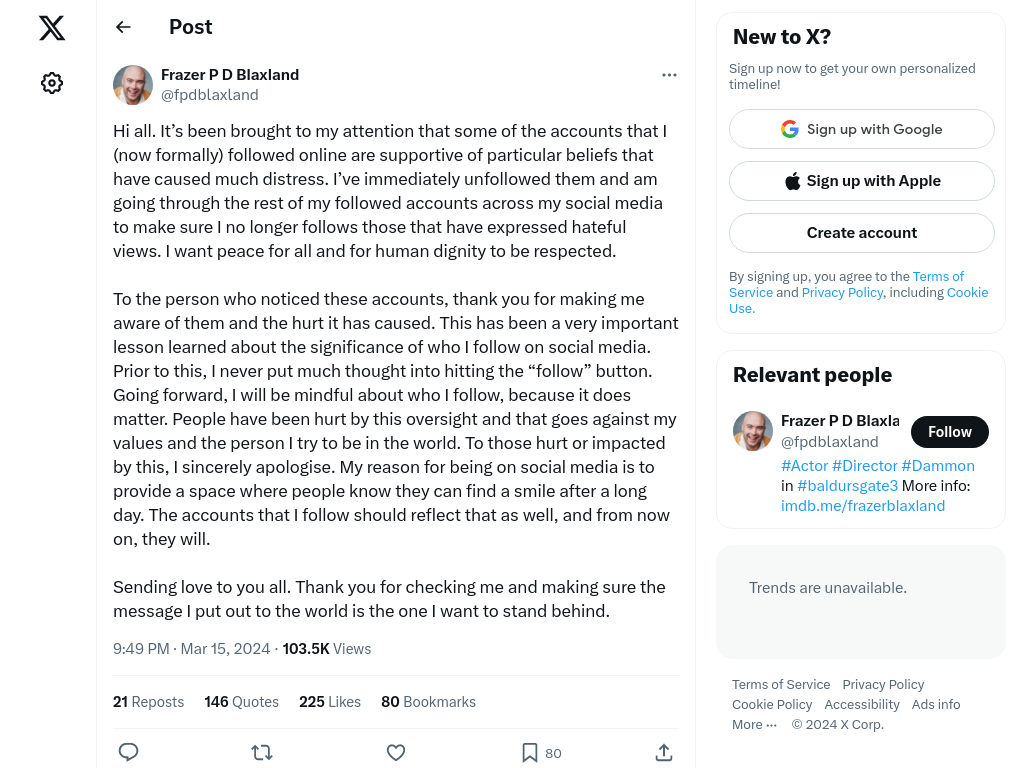The width and height of the screenshot is (1024, 768).
Task: Sign up with Google button
Action: click(861, 129)
